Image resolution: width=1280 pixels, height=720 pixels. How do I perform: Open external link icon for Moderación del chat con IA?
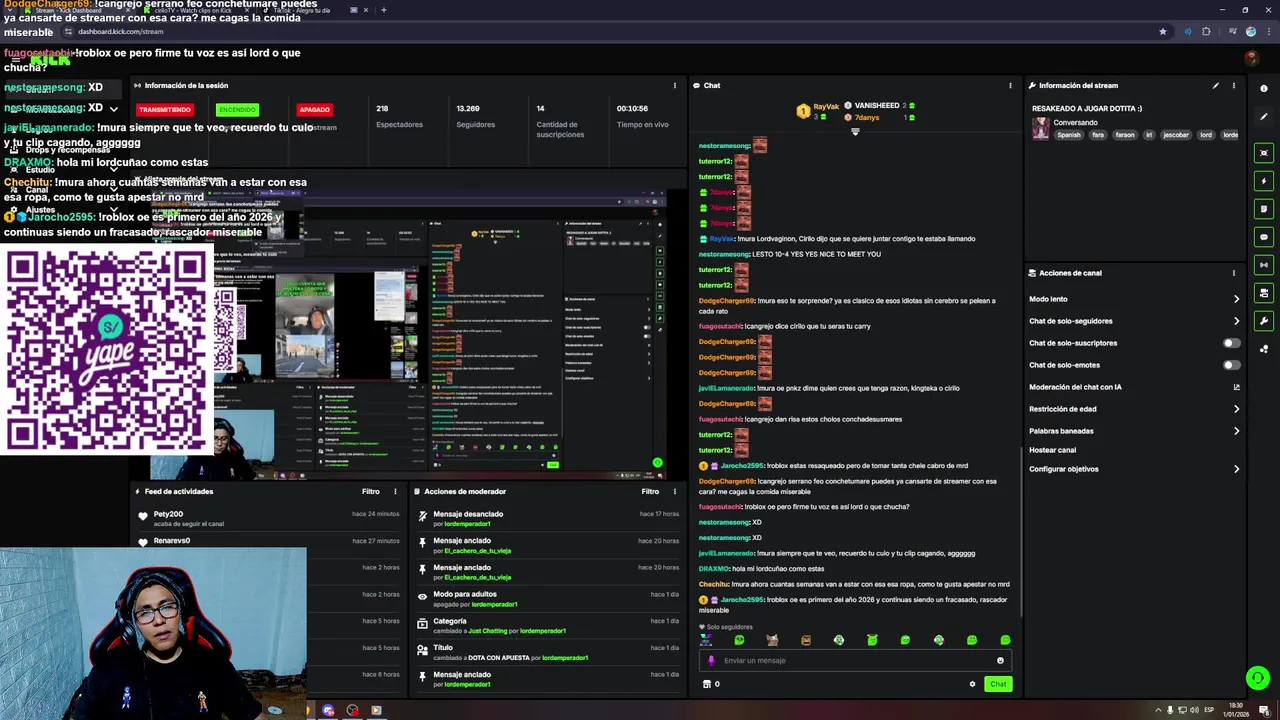(1236, 387)
